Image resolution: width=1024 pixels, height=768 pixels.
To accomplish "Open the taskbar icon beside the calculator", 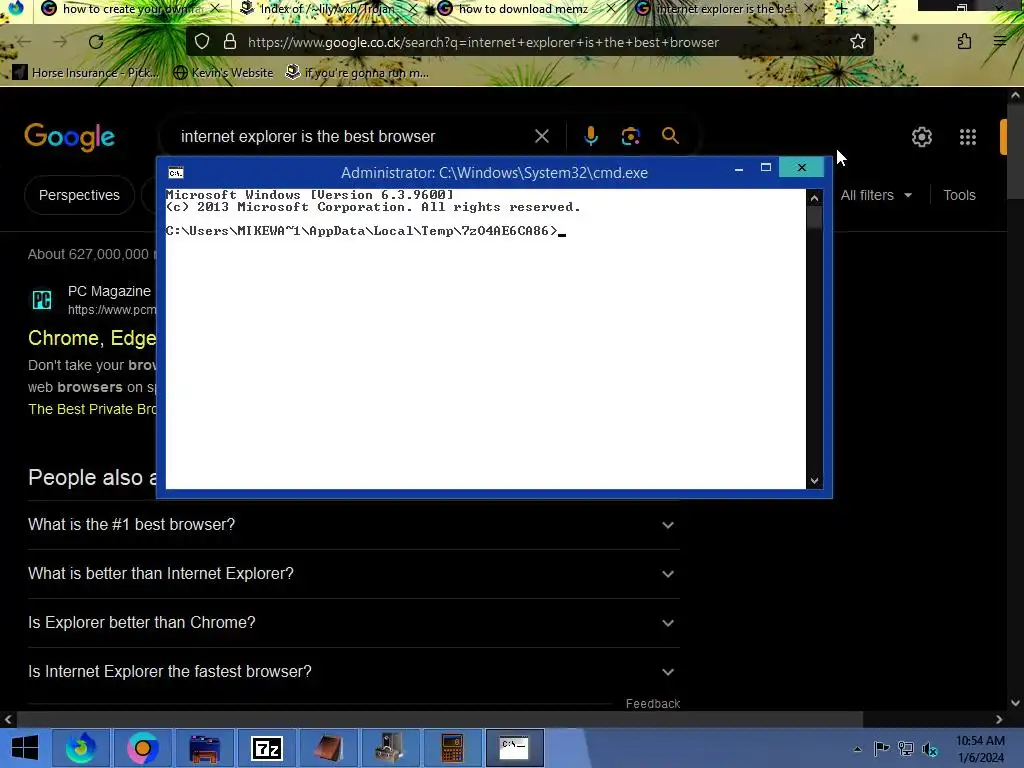I will tap(390, 748).
